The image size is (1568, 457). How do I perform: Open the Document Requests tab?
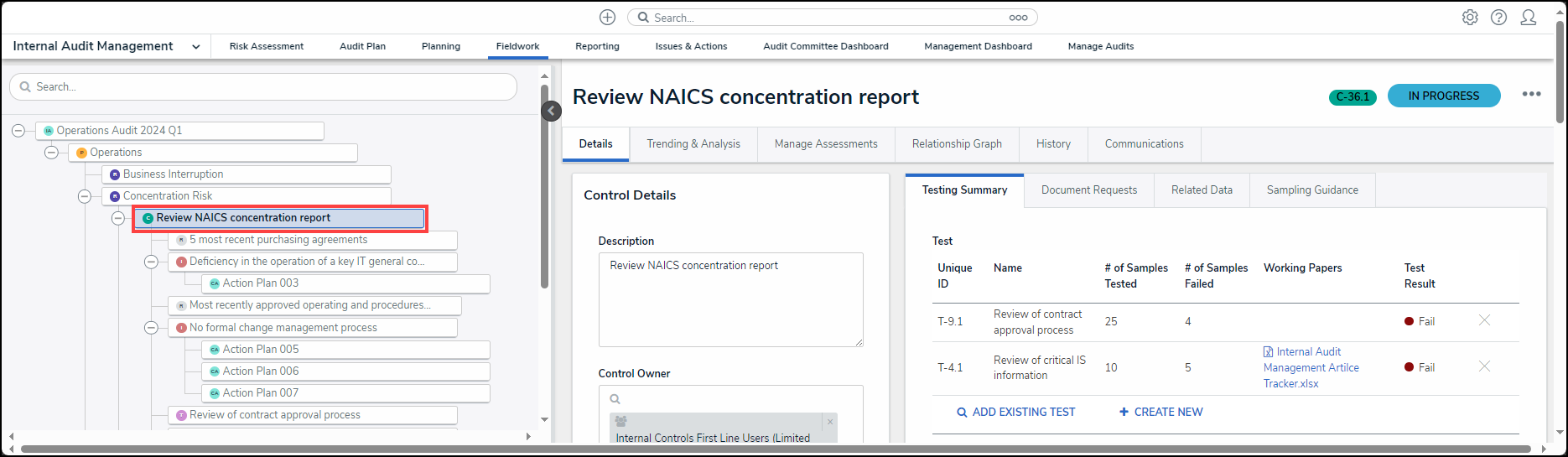(x=1088, y=190)
